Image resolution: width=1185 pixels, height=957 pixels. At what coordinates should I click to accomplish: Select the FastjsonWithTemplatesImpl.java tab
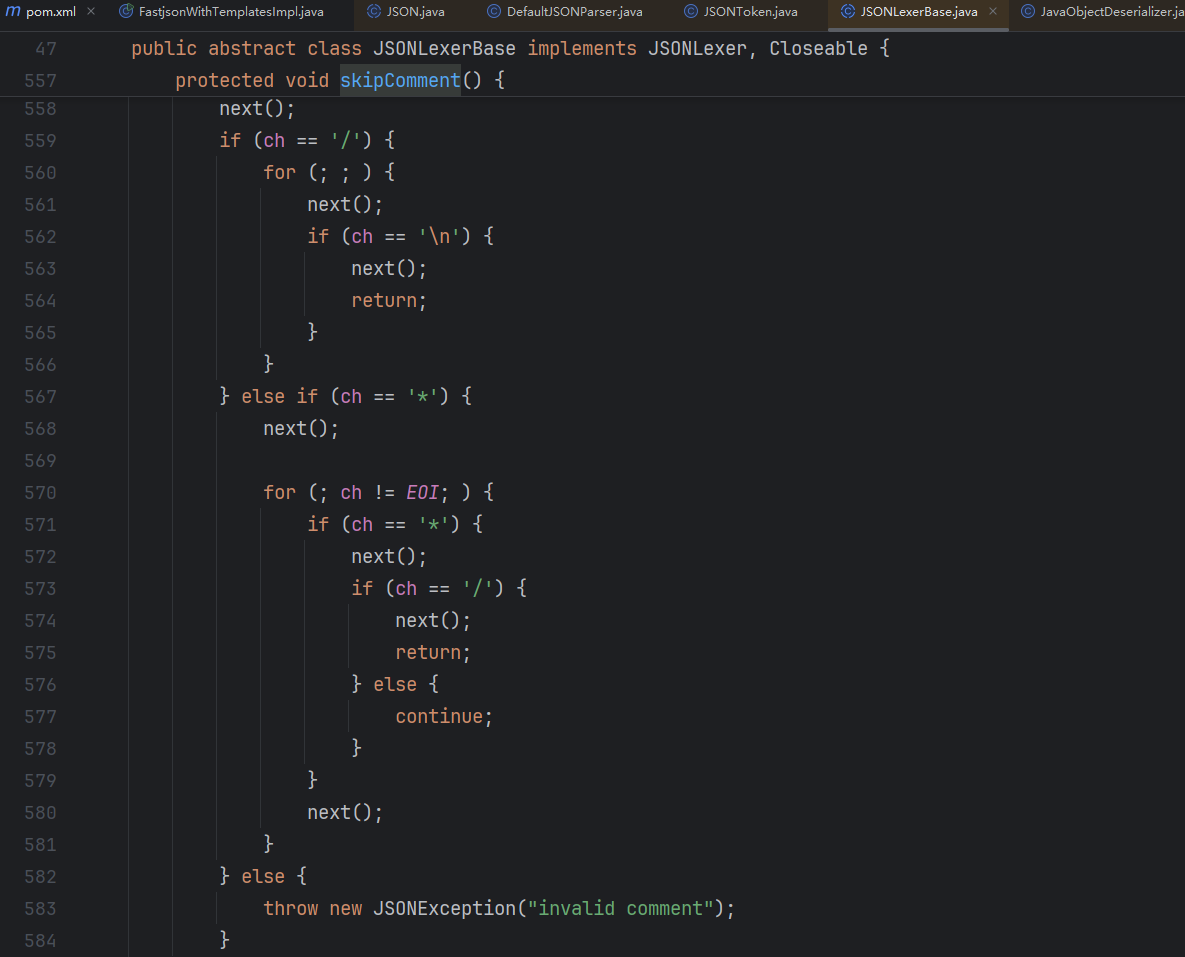pyautogui.click(x=231, y=12)
